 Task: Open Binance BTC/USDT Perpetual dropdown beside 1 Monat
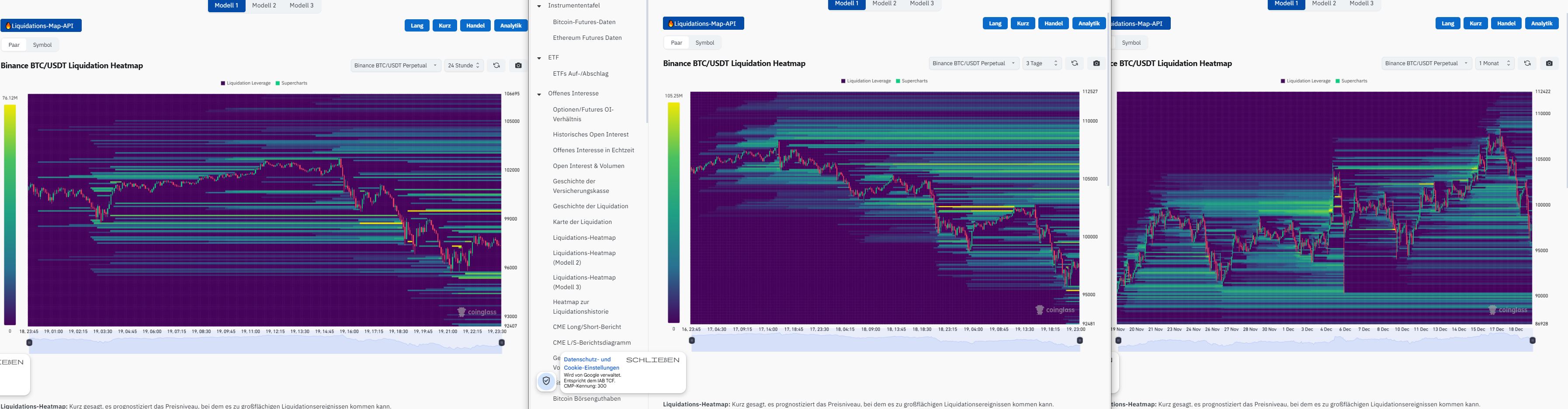pos(1426,63)
